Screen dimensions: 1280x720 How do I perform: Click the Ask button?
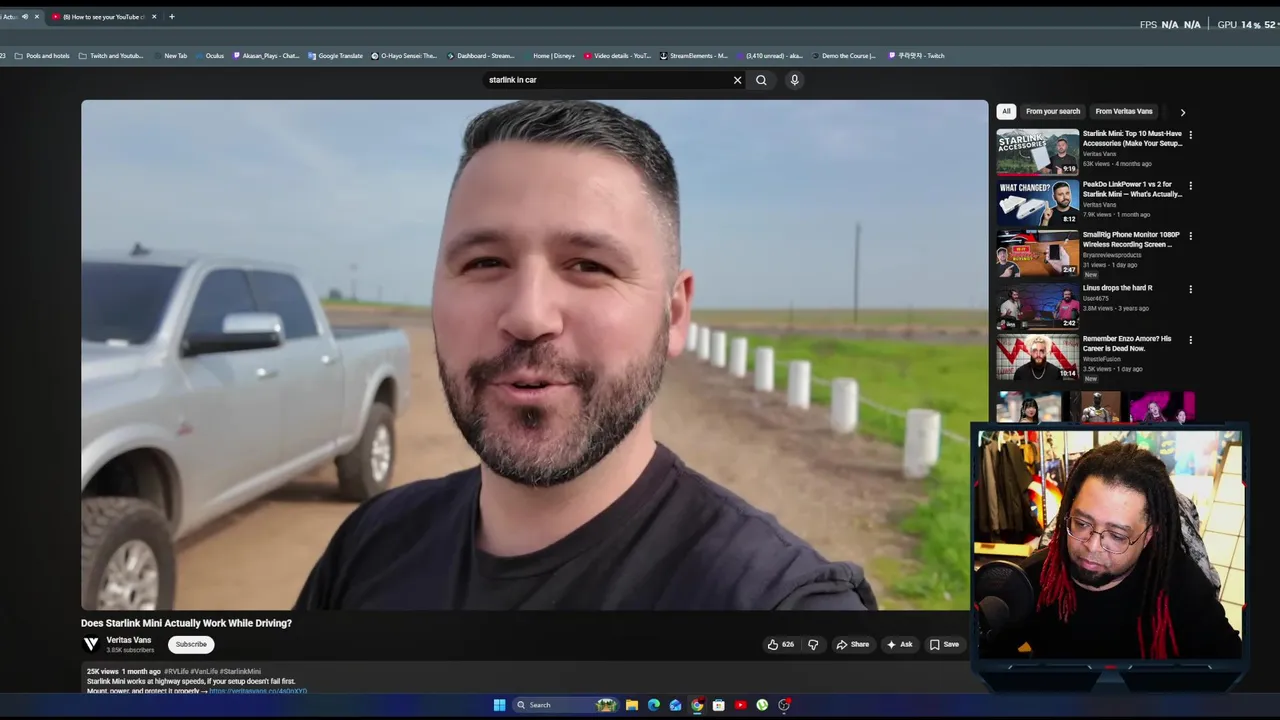point(899,645)
